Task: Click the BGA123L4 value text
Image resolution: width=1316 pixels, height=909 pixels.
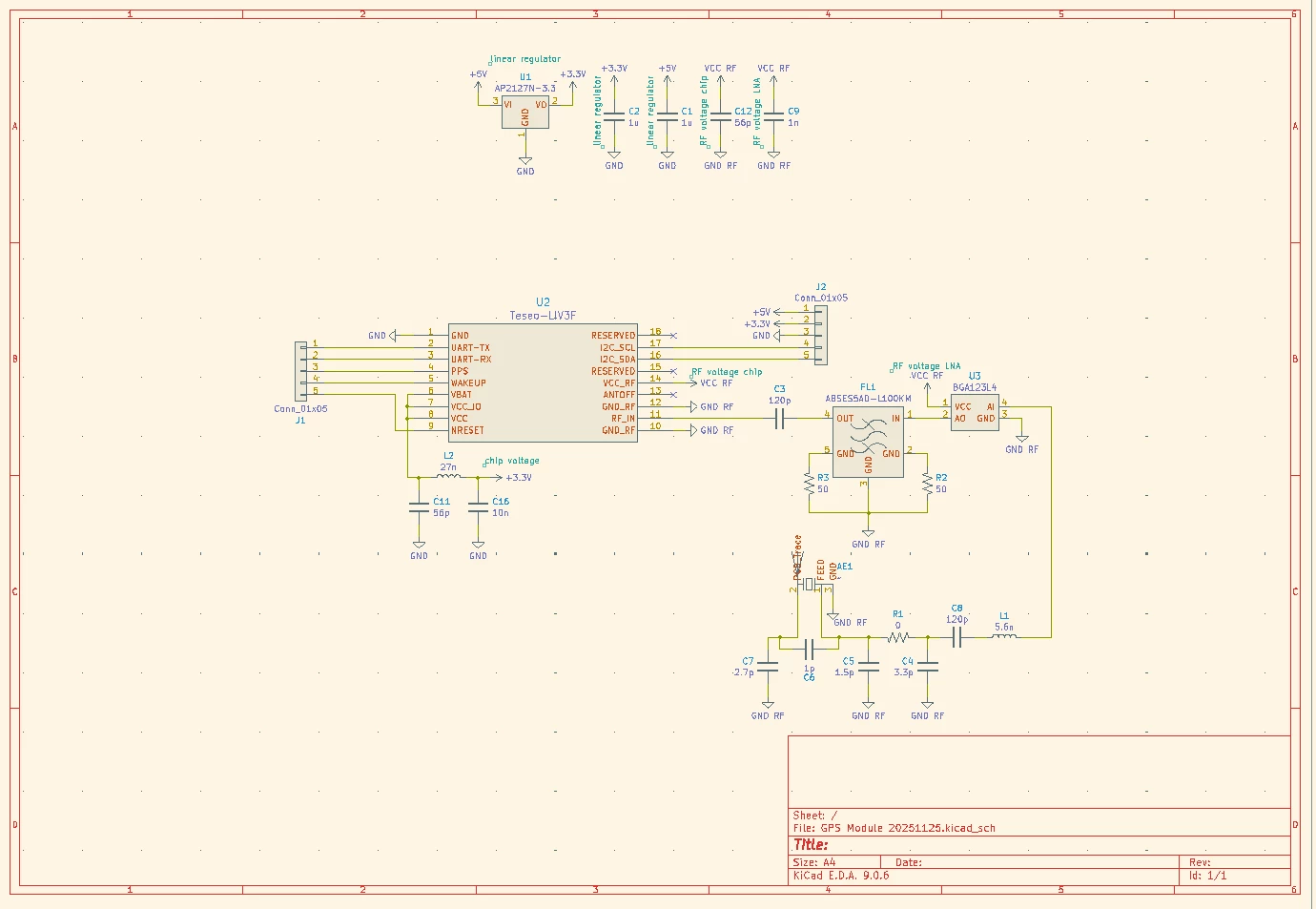Action: coord(975,387)
